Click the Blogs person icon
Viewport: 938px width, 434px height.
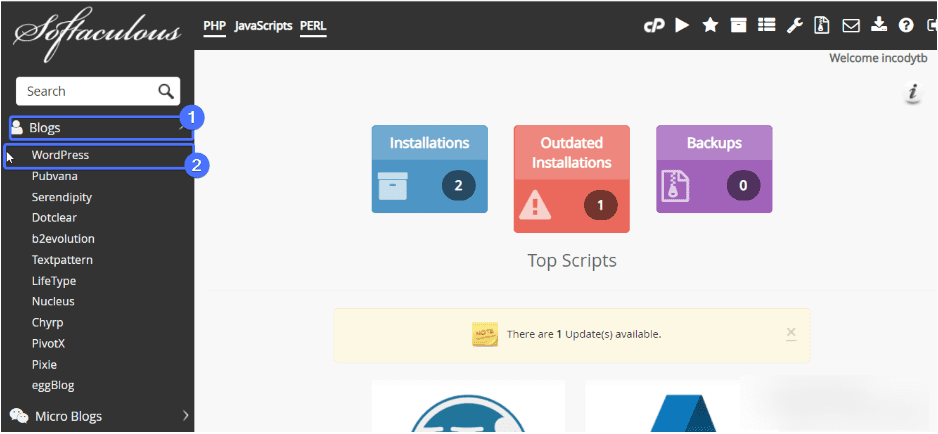click(x=17, y=127)
